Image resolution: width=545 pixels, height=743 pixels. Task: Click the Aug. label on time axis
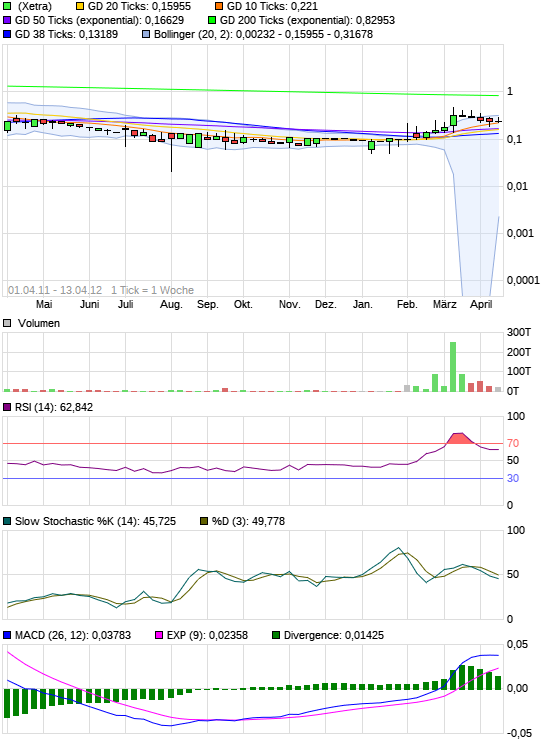pyautogui.click(x=171, y=304)
